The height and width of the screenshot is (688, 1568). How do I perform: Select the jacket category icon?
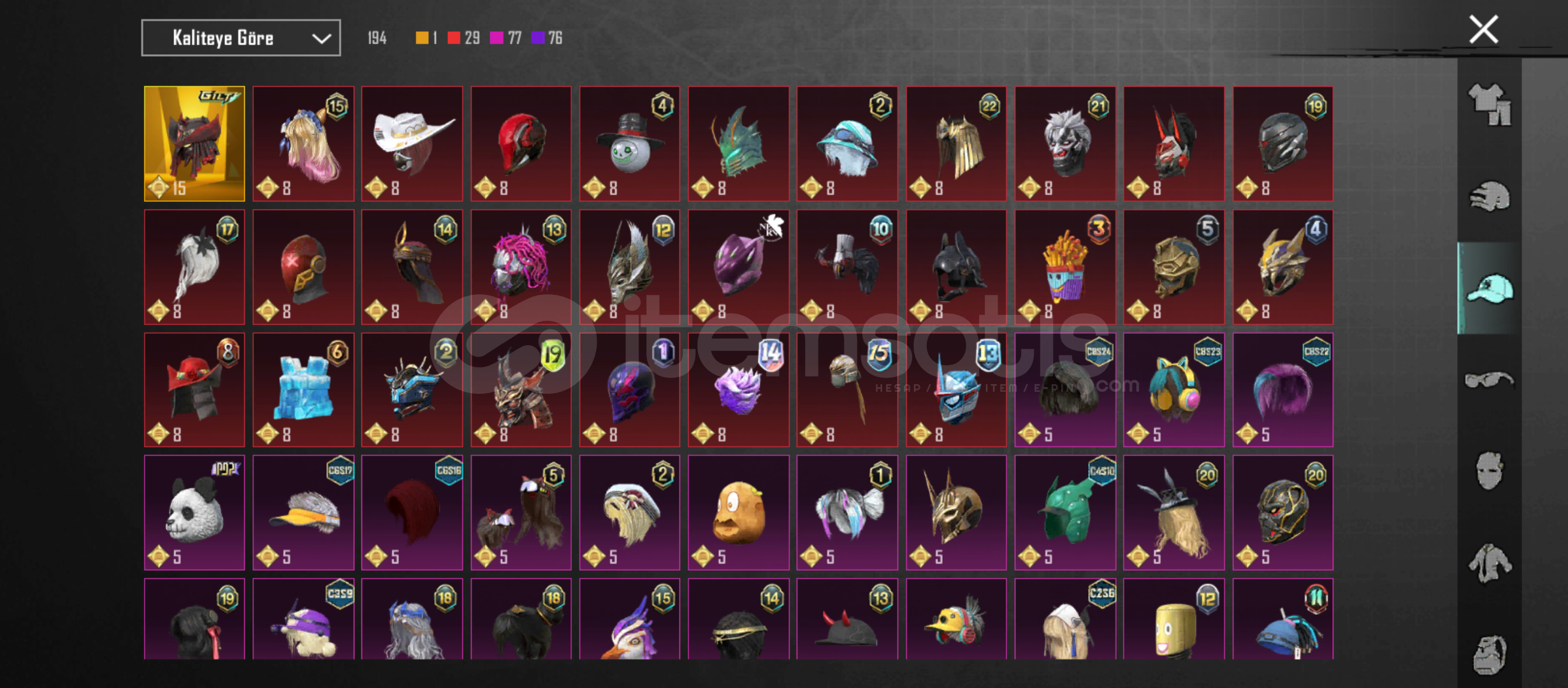pyautogui.click(x=1490, y=563)
